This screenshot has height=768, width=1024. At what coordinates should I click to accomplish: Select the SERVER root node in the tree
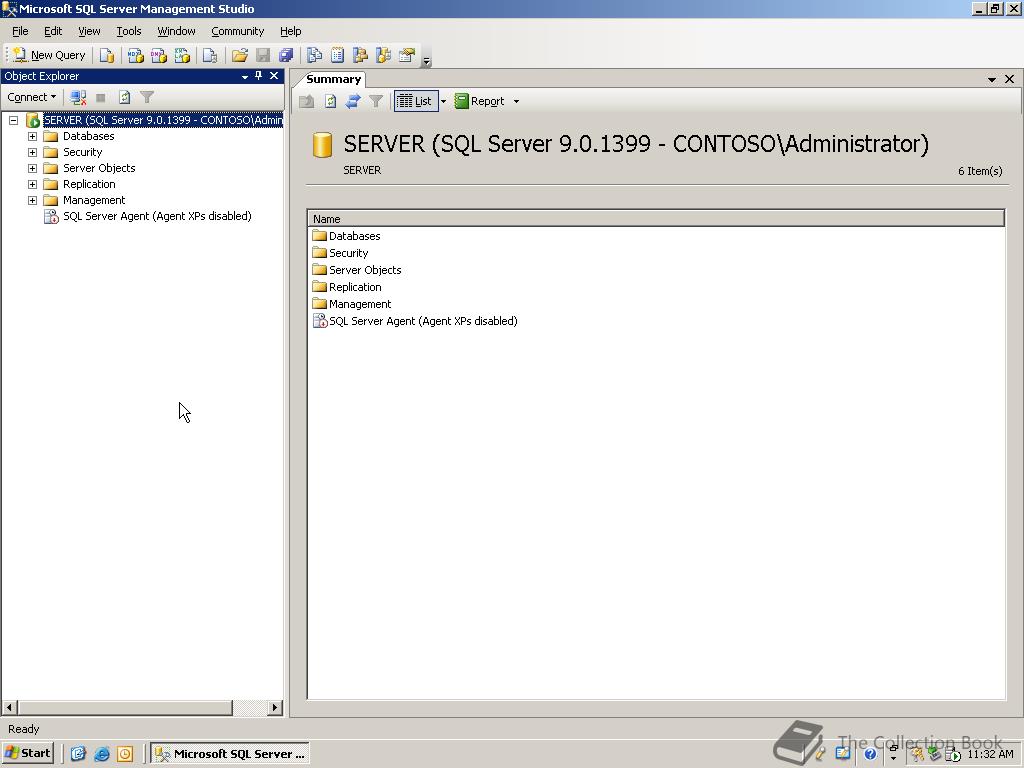tap(163, 120)
